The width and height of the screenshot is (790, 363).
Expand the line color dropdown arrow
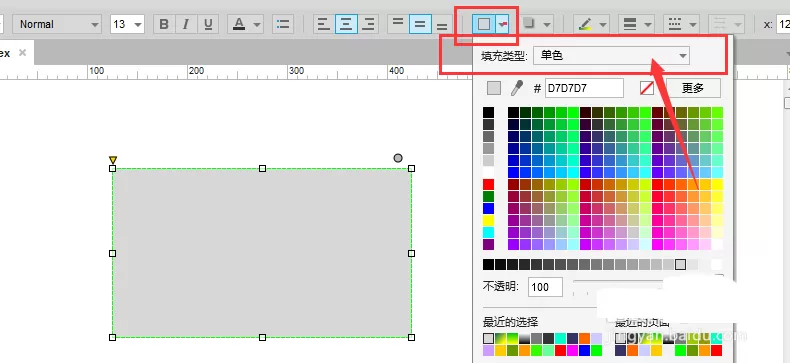coord(603,24)
